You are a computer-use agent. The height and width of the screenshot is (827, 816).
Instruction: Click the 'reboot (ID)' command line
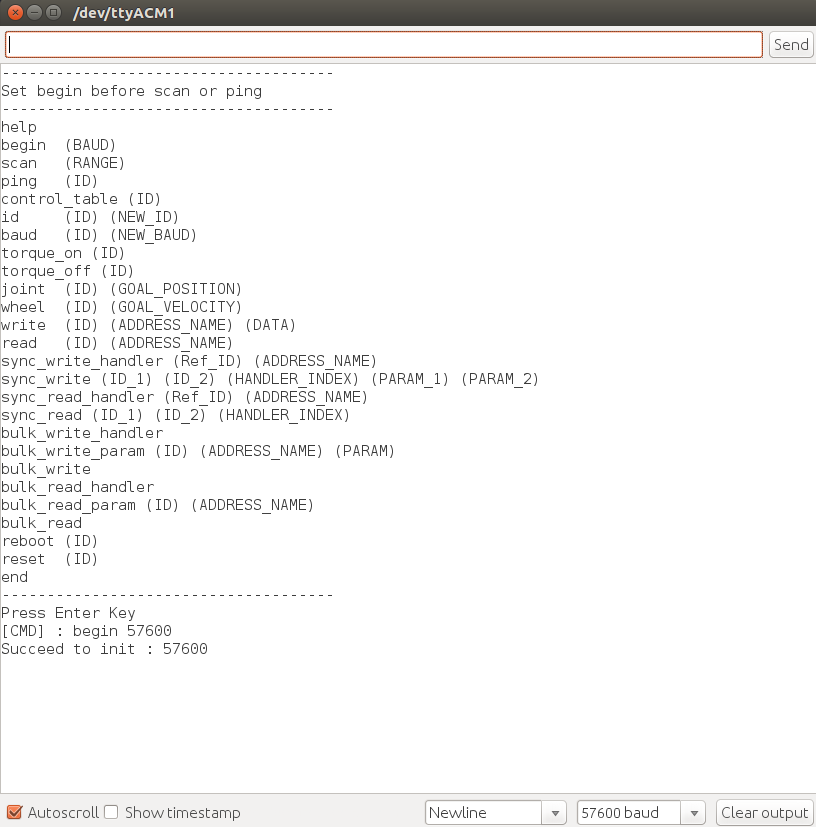50,541
